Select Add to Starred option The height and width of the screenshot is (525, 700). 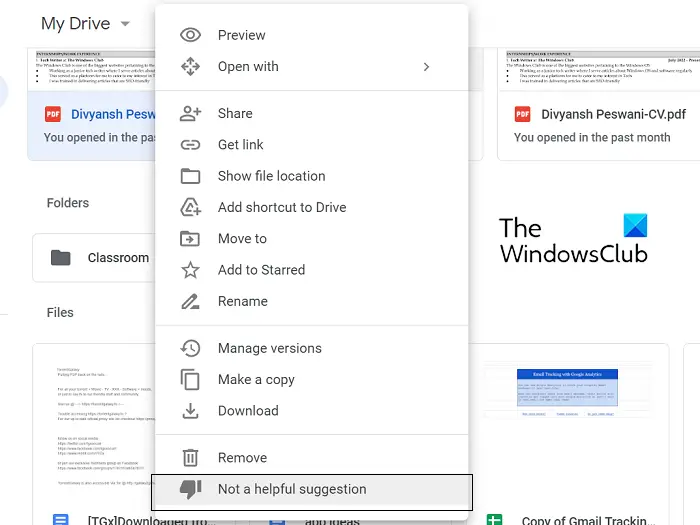312,270
